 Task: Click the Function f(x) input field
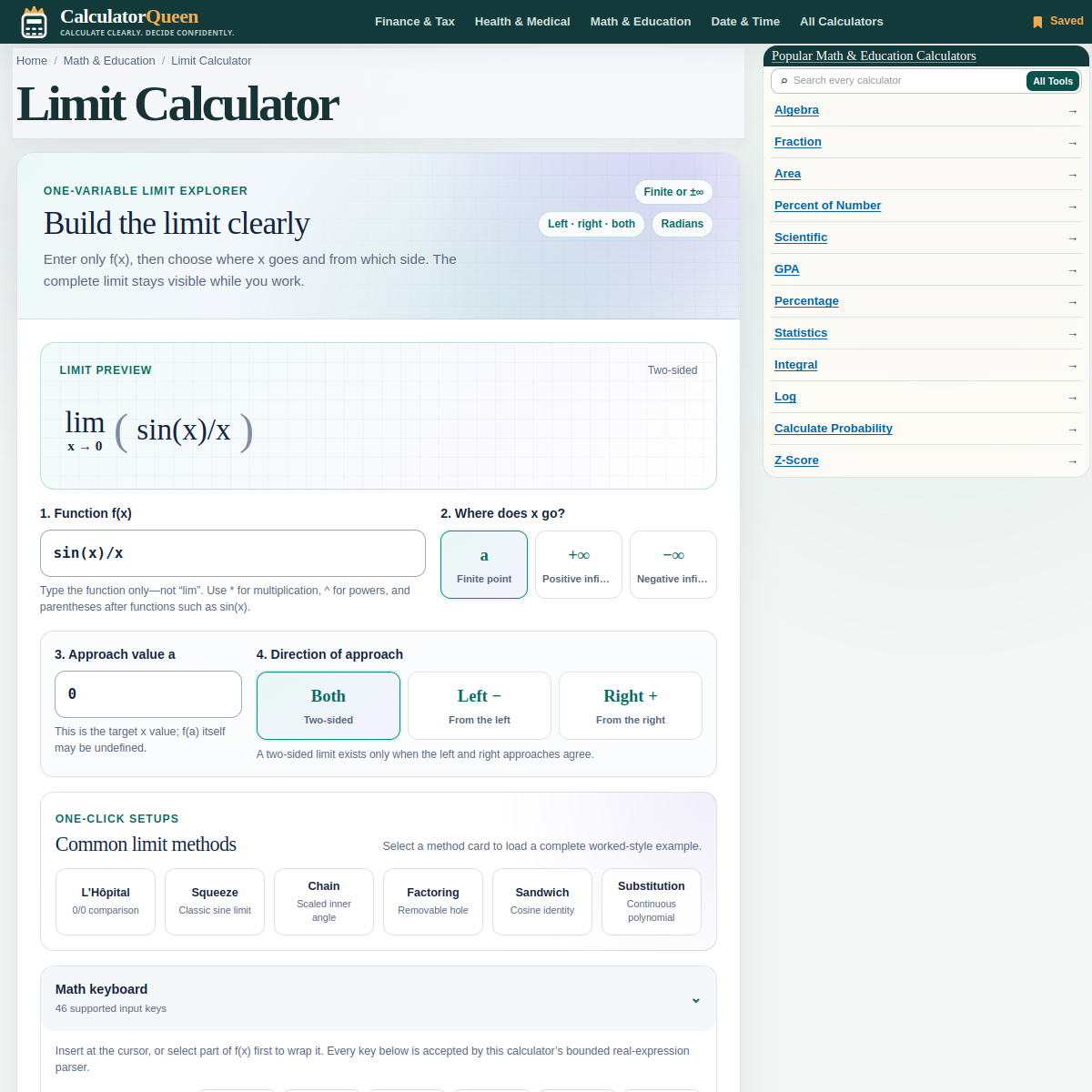[233, 553]
